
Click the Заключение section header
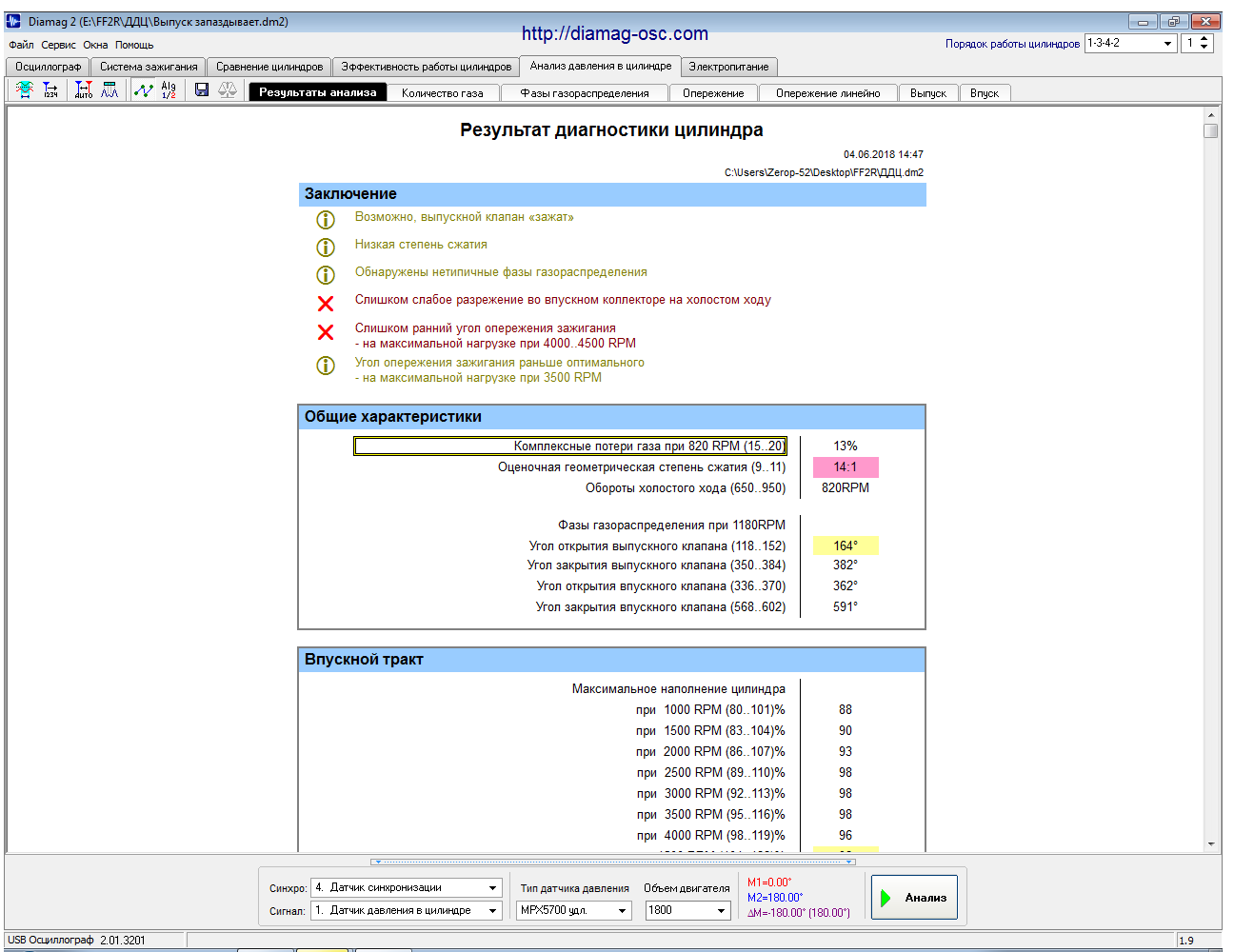tap(612, 194)
